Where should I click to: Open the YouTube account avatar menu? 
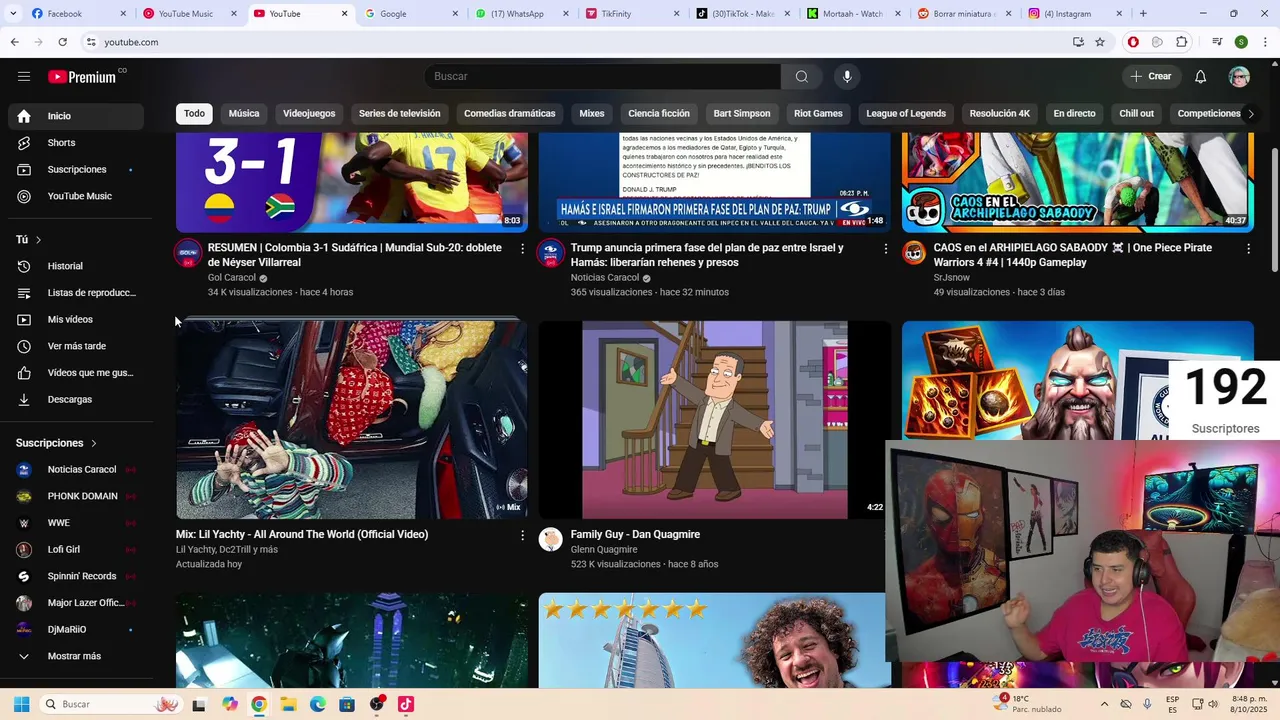(1239, 77)
